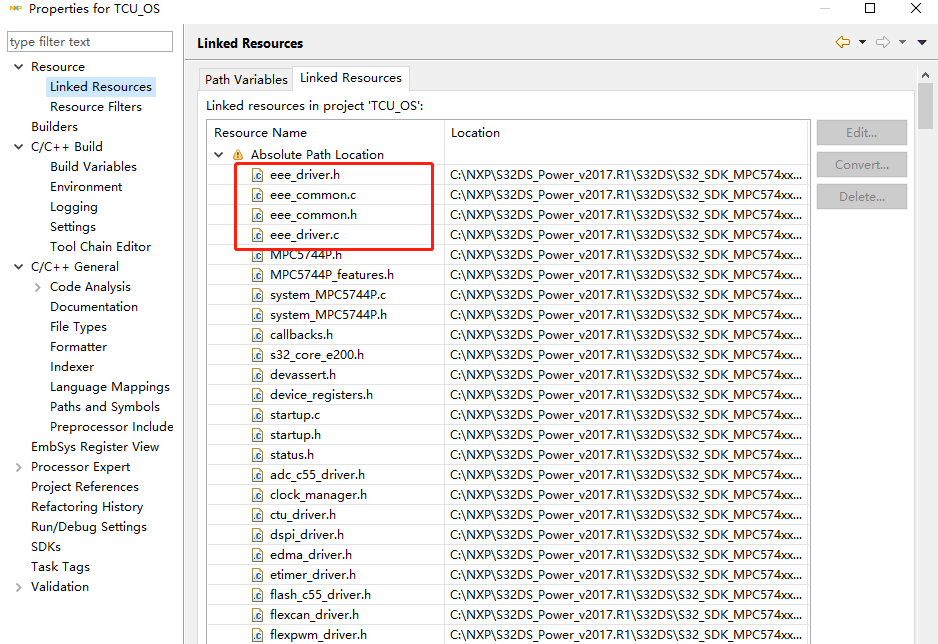938x644 pixels.
Task: Maximize the Properties for TCU_OS window
Action: [870, 8]
